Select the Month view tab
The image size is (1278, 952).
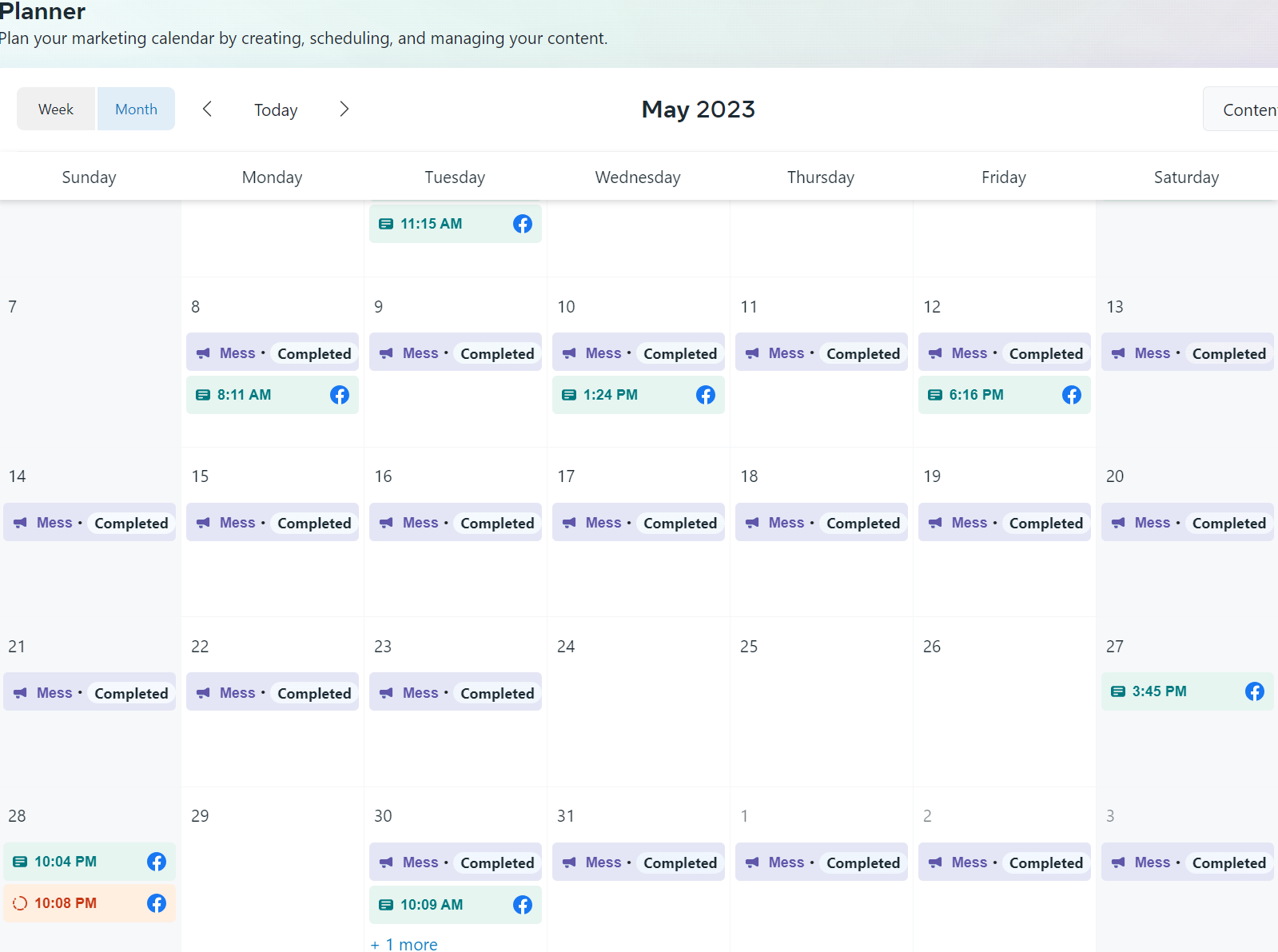(136, 109)
